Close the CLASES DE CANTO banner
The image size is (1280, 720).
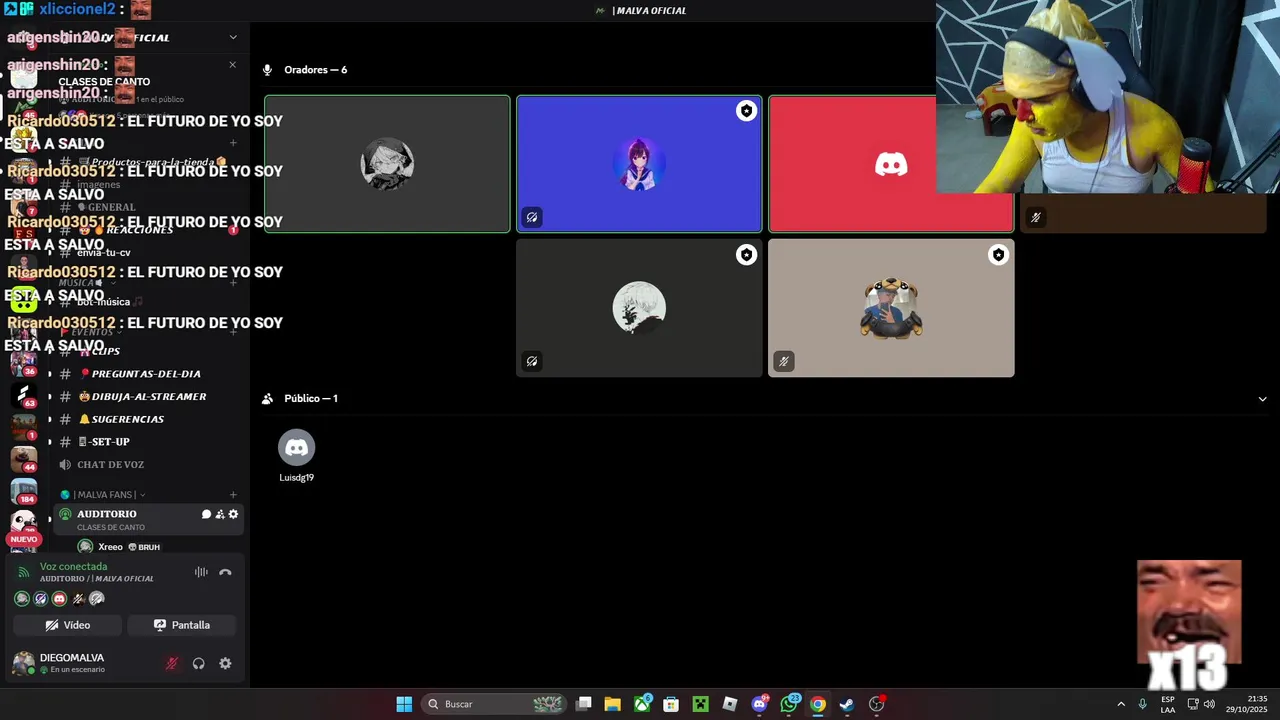pyautogui.click(x=233, y=65)
